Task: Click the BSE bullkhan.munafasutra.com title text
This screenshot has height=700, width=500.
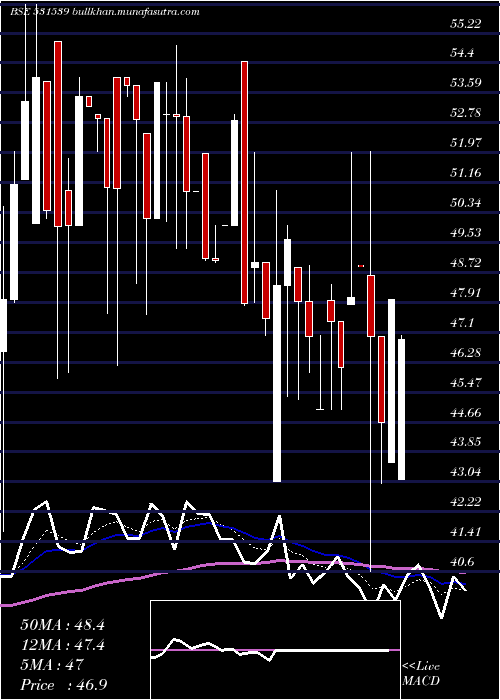Action: click(105, 12)
